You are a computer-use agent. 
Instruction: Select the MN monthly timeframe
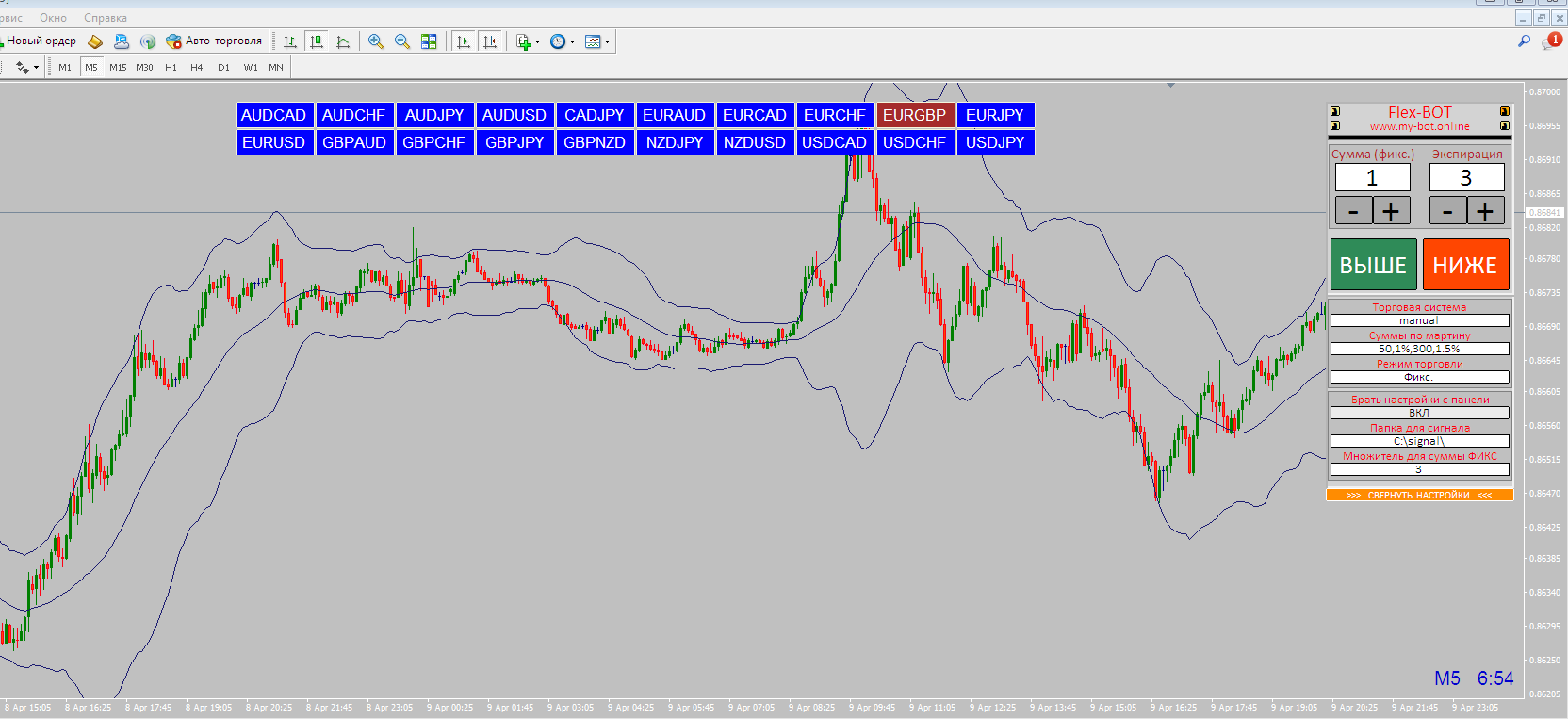coord(276,67)
